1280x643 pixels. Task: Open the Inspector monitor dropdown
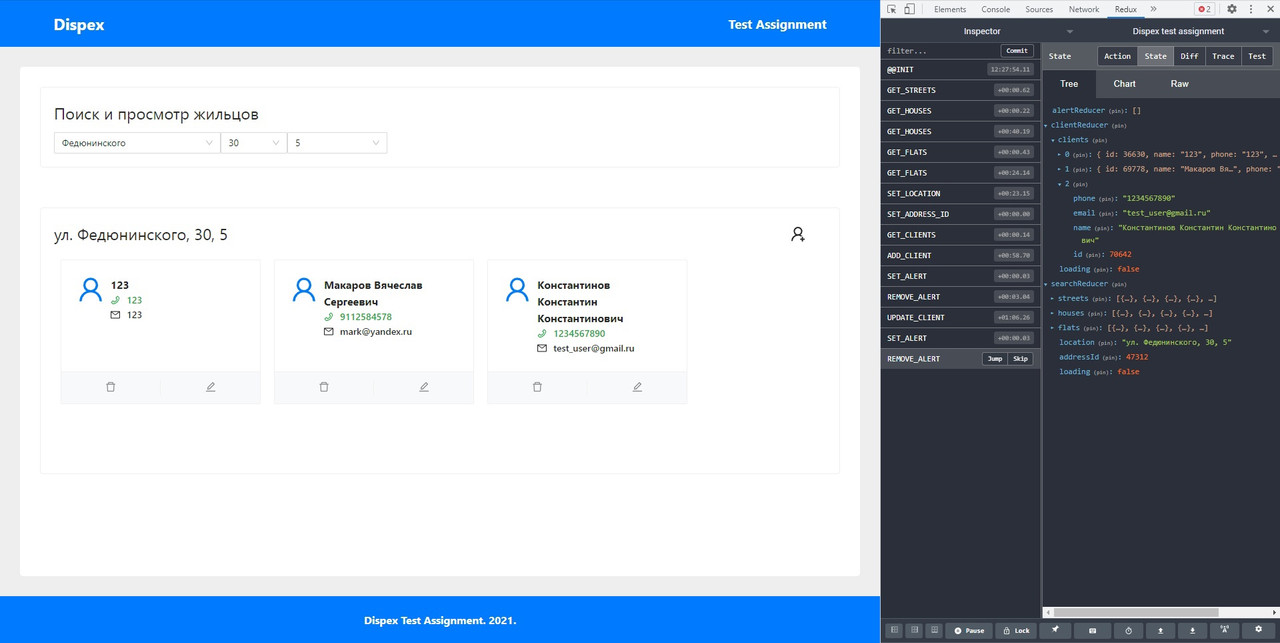coord(981,31)
